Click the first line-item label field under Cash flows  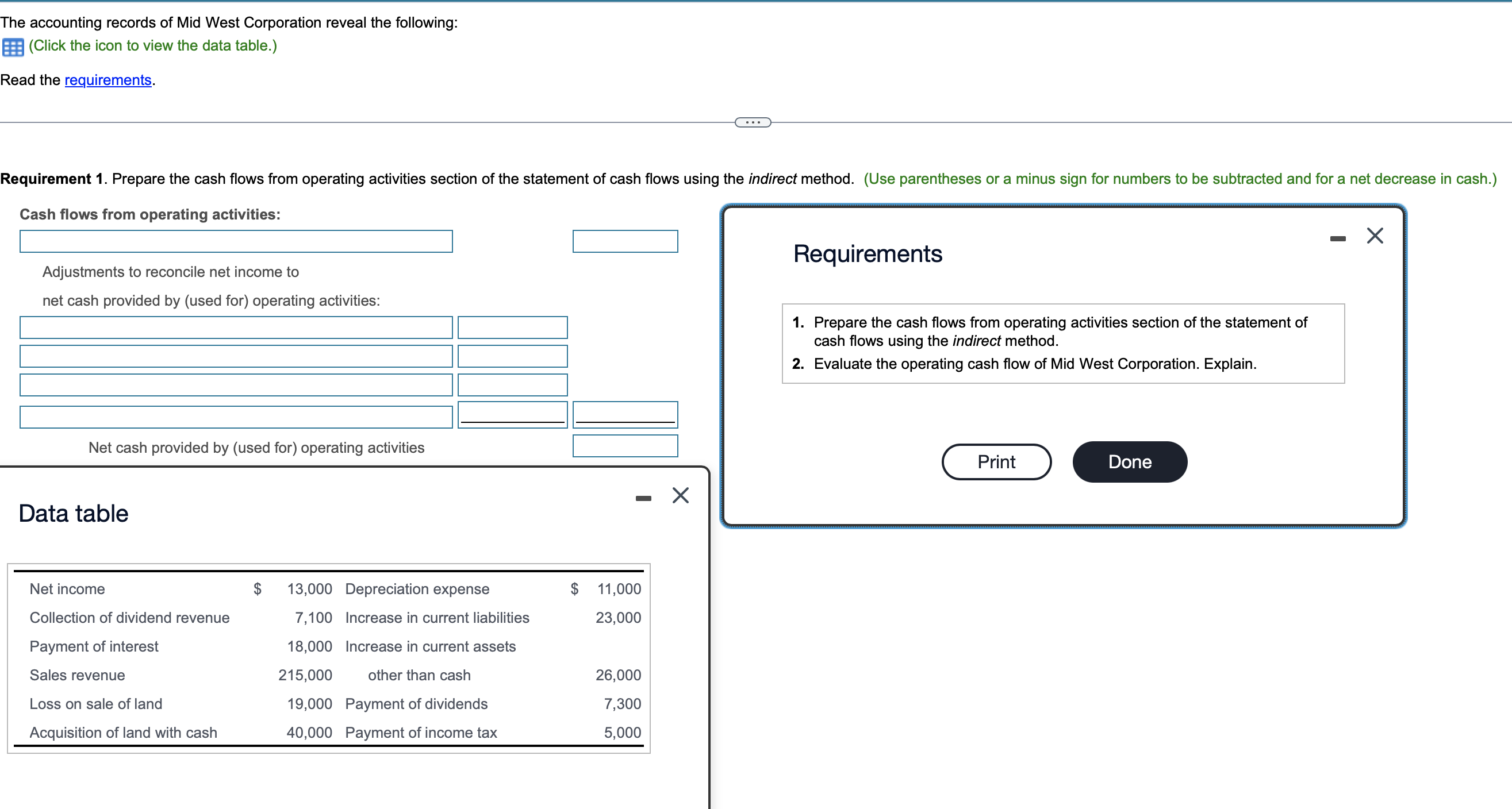(236, 241)
